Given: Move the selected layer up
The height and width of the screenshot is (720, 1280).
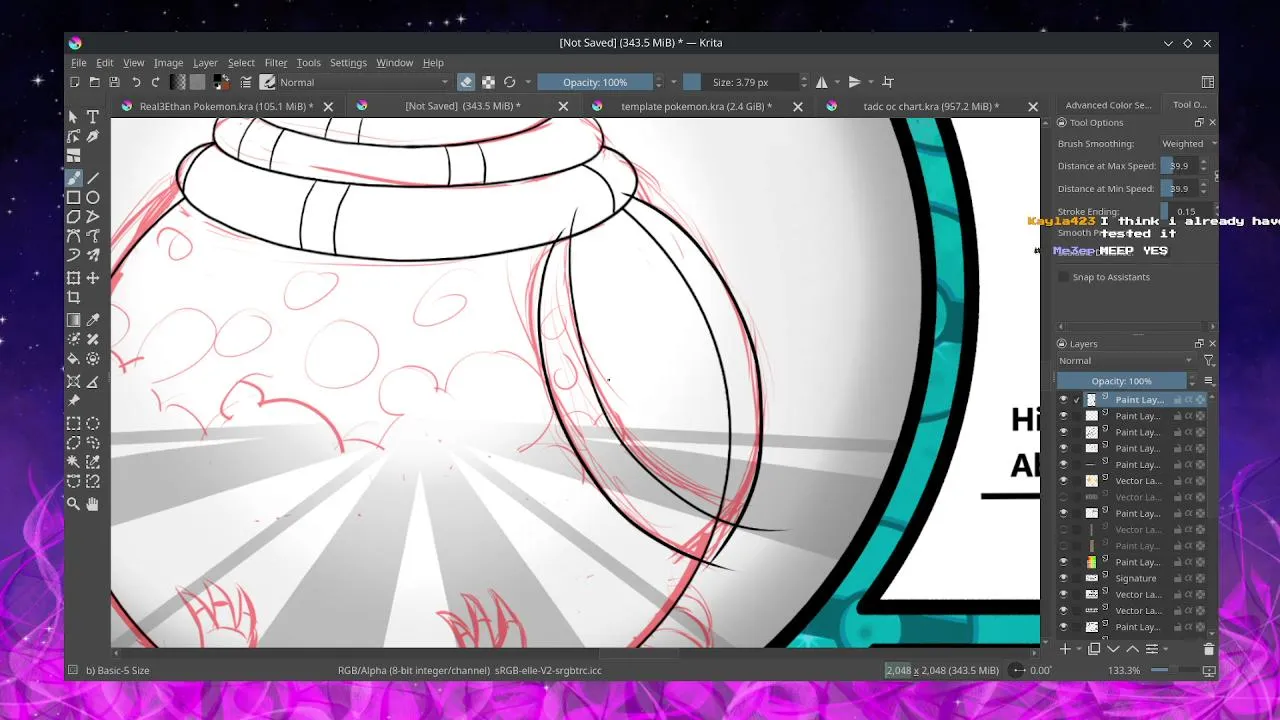Looking at the screenshot, I should pyautogui.click(x=1132, y=649).
